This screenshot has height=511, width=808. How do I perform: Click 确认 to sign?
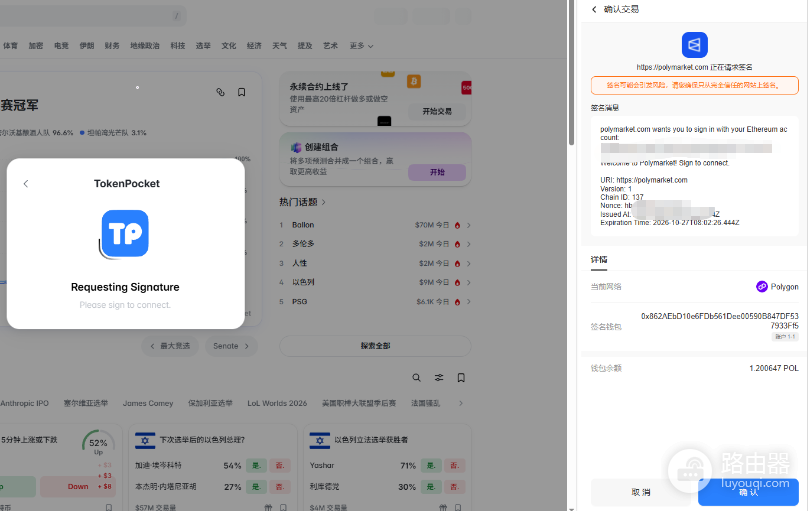pos(748,492)
